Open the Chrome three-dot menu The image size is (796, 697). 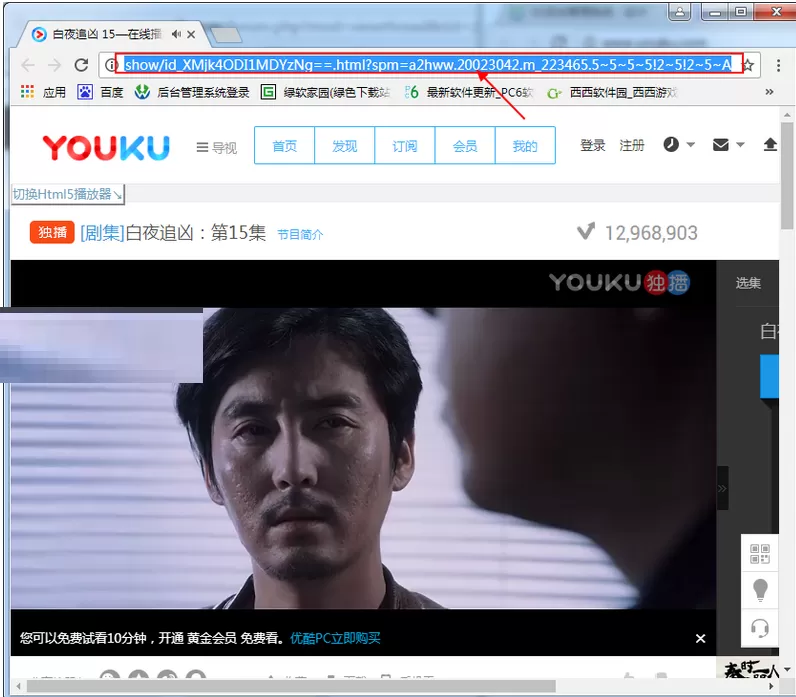pos(778,65)
